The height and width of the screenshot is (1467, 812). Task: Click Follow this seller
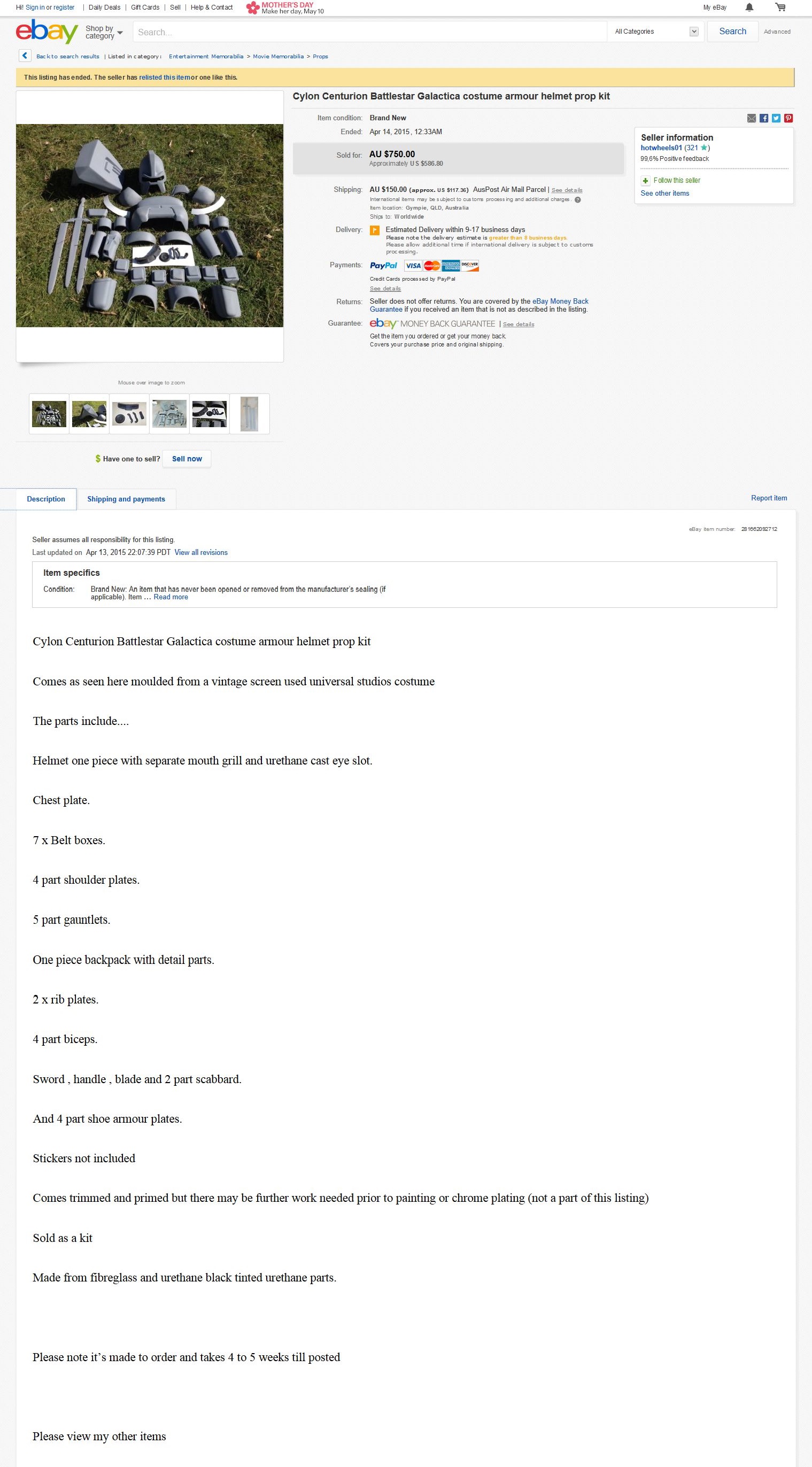[676, 181]
